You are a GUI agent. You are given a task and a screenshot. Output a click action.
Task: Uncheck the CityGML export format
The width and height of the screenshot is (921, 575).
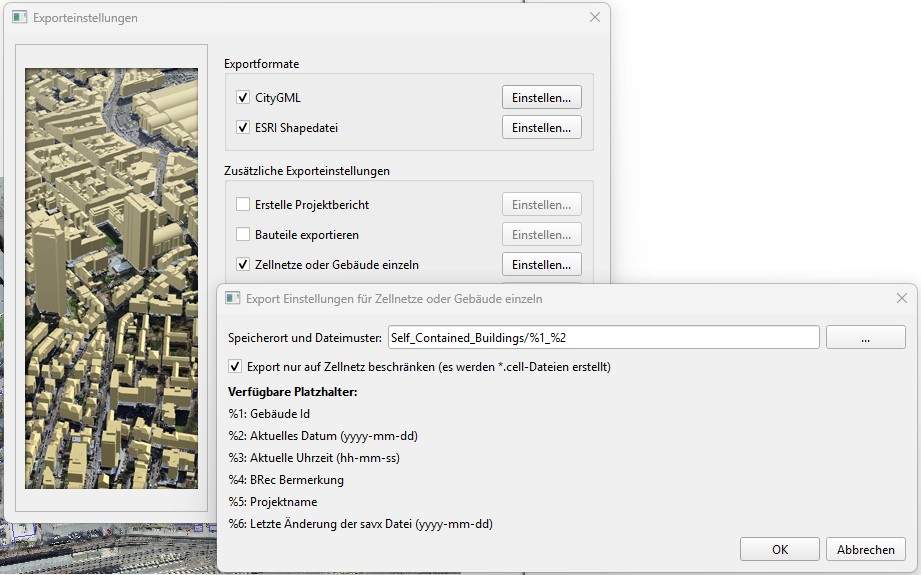(x=243, y=98)
